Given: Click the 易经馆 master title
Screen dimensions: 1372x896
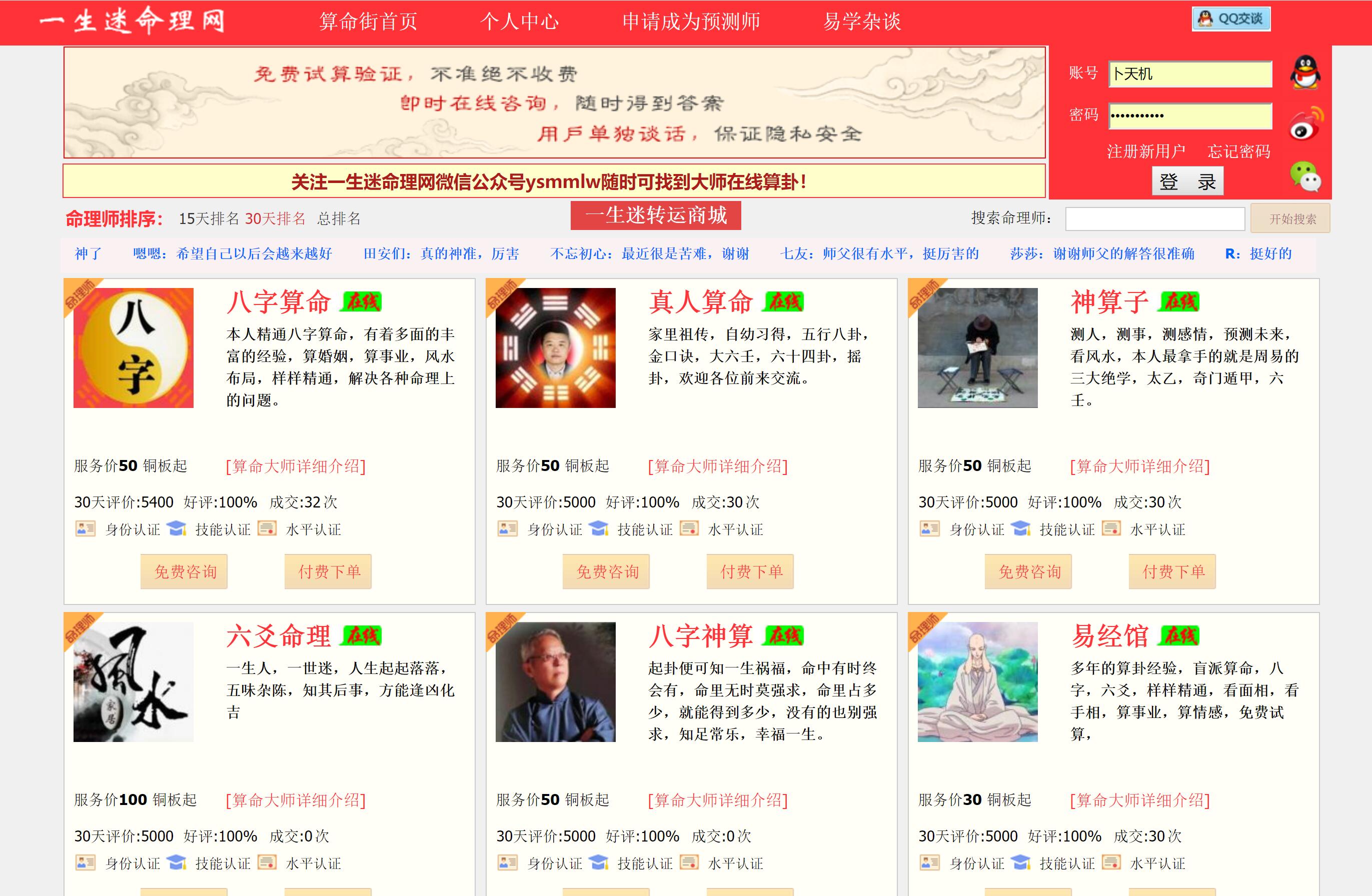Looking at the screenshot, I should point(1110,636).
